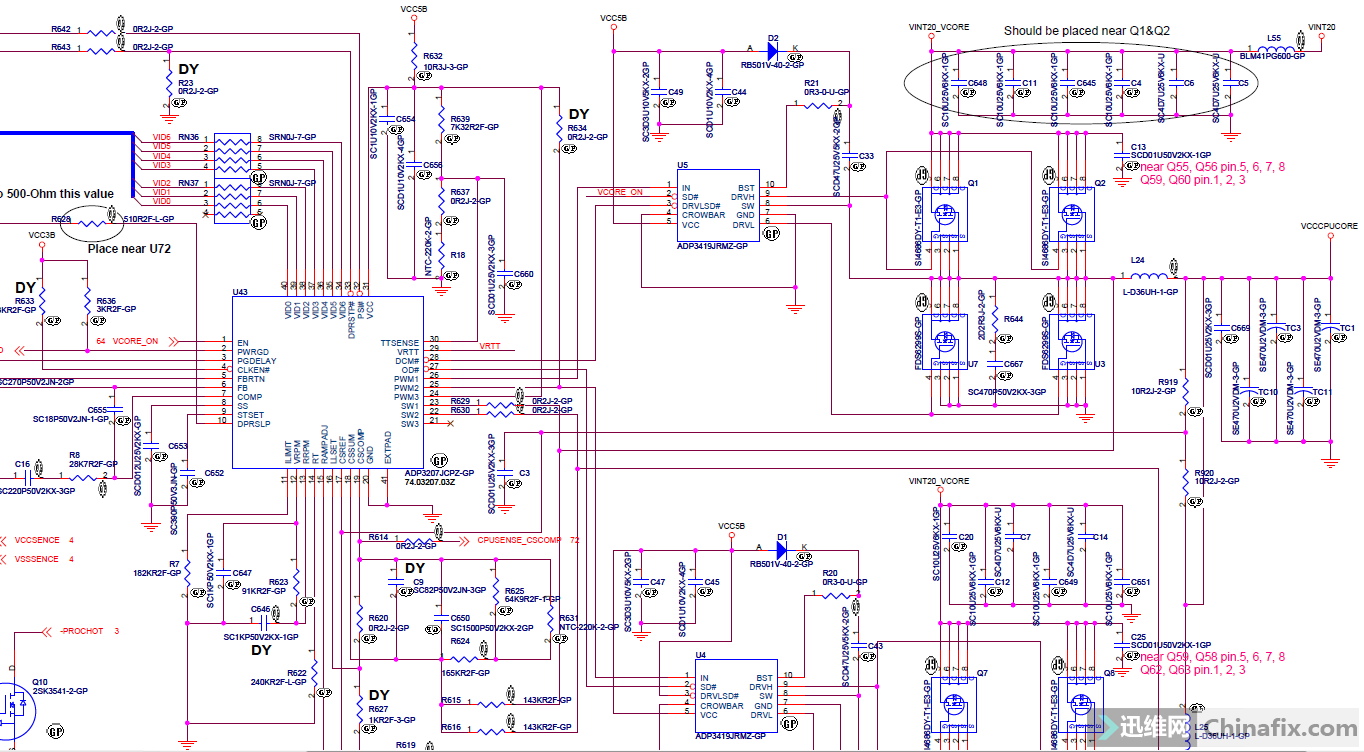Click the R920 resistor label
This screenshot has width=1364, height=752.
pyautogui.click(x=1204, y=472)
